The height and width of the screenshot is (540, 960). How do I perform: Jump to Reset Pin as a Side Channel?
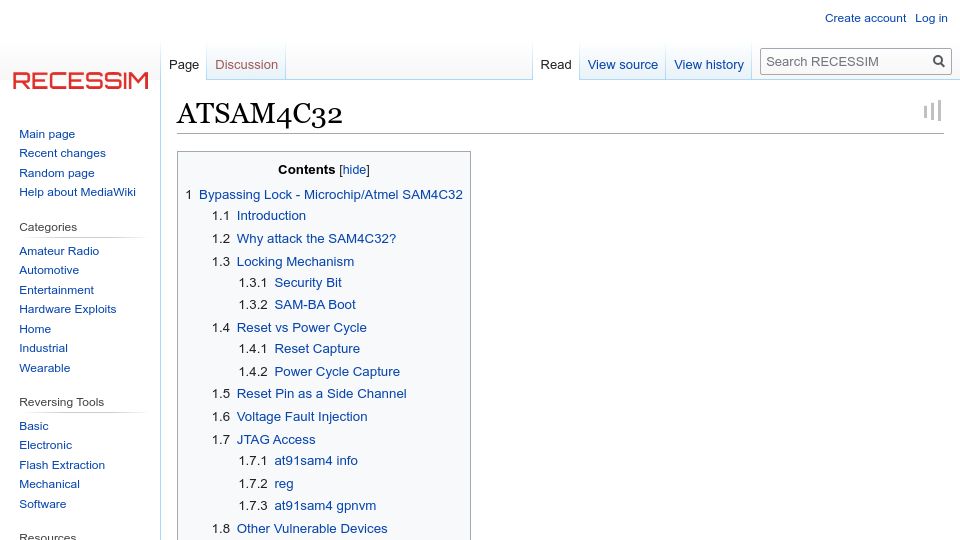pos(321,394)
